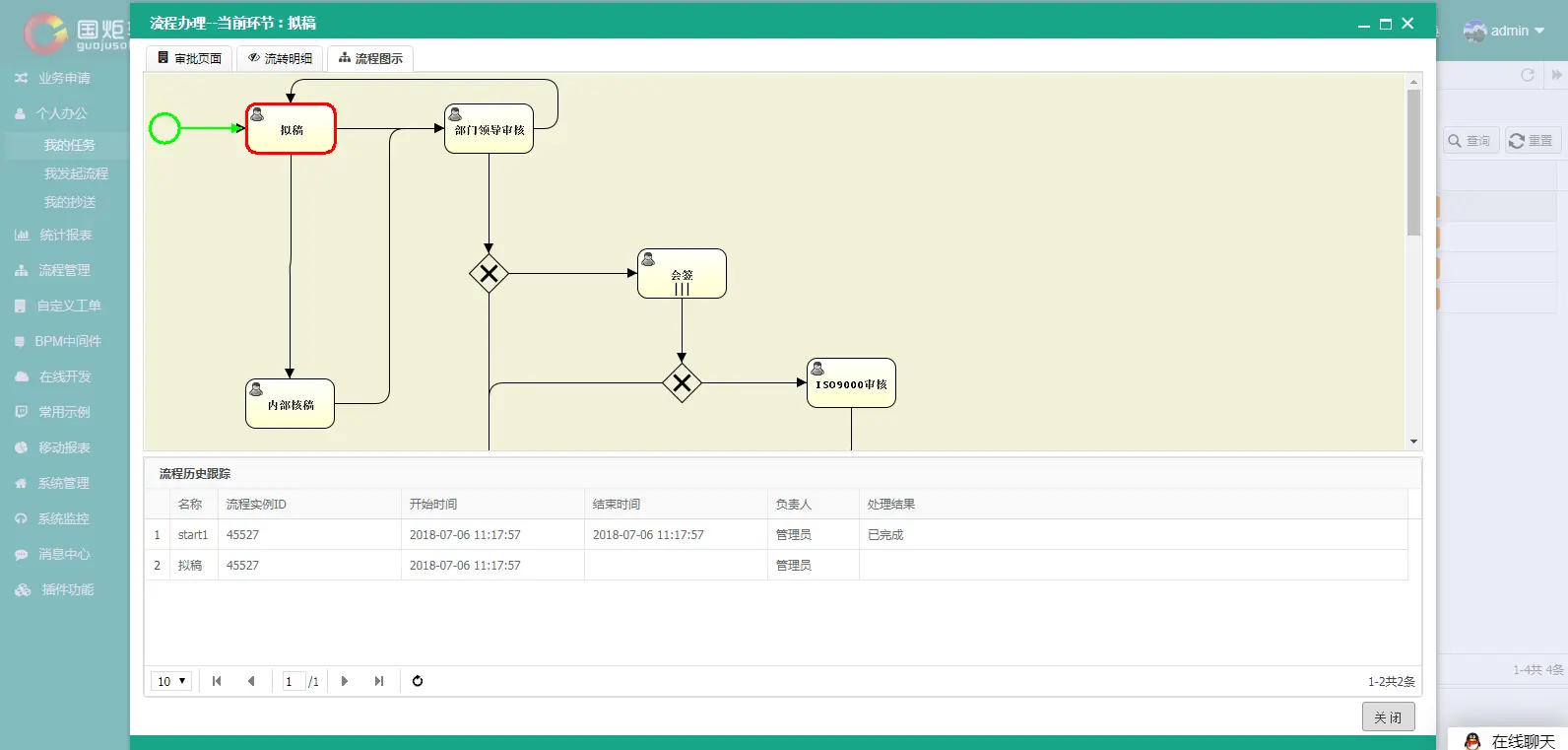The width and height of the screenshot is (1568, 750).
Task: Click the green start event circle
Action: [x=164, y=128]
